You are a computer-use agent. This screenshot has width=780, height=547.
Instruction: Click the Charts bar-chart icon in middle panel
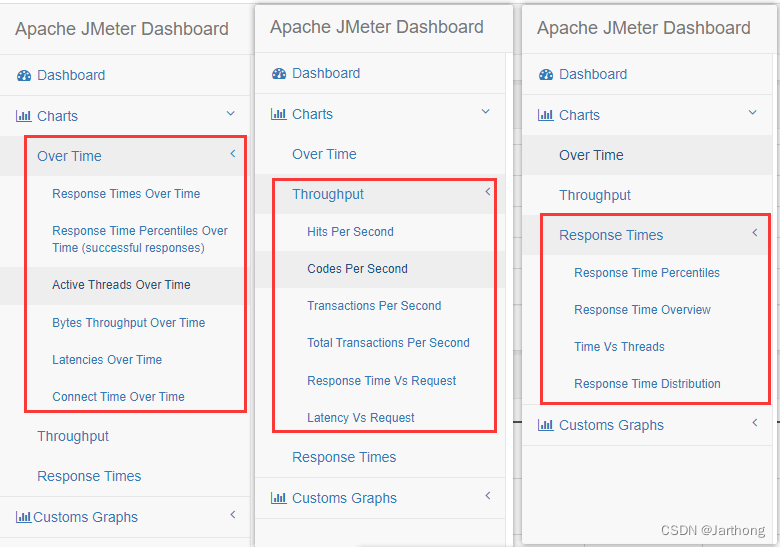tap(279, 114)
